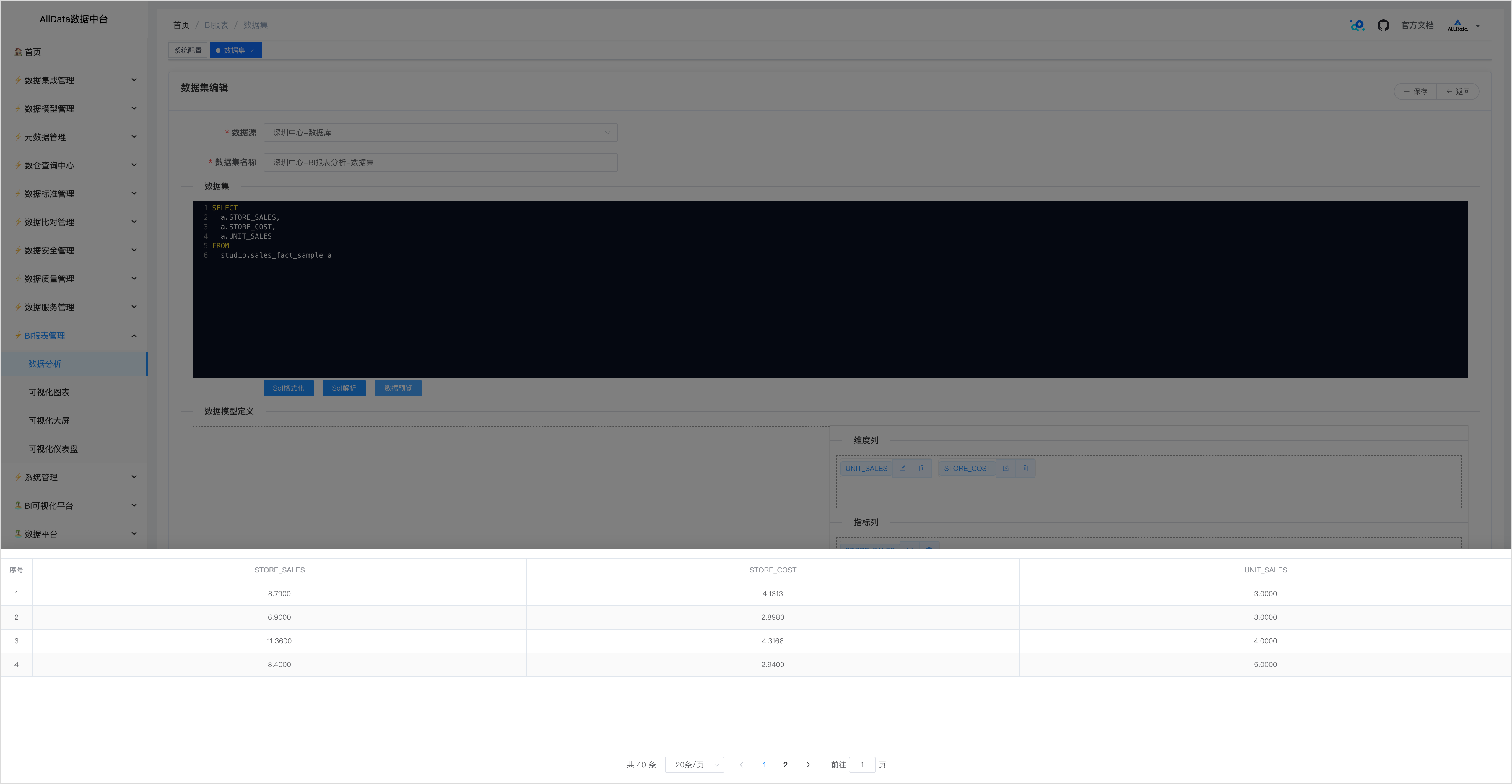Select 可视化大屏 submenu item
This screenshot has width=1512, height=784.
(x=74, y=421)
